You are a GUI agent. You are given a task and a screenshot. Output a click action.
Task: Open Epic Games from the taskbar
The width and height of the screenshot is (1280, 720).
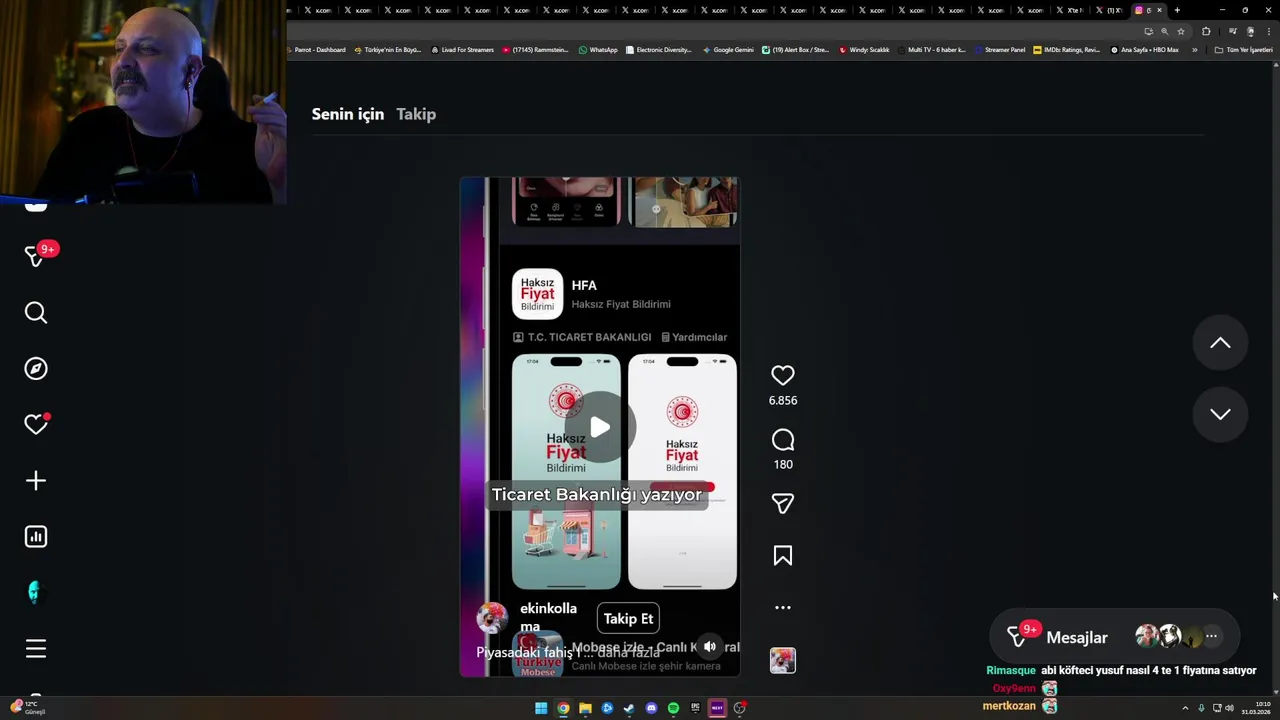click(695, 708)
